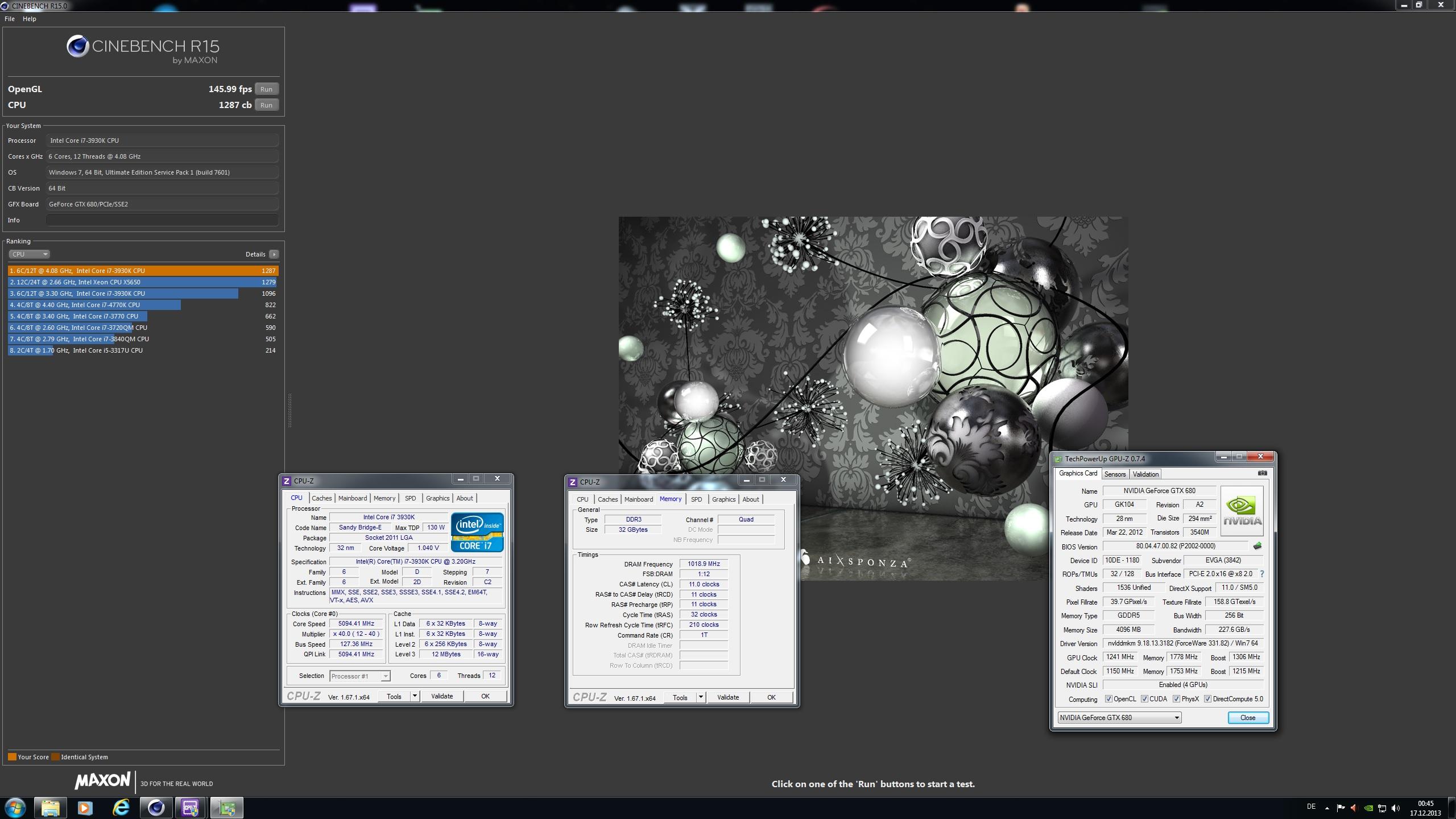
Task: Switch to Caches tab in CPU-Z processor window
Action: [321, 498]
